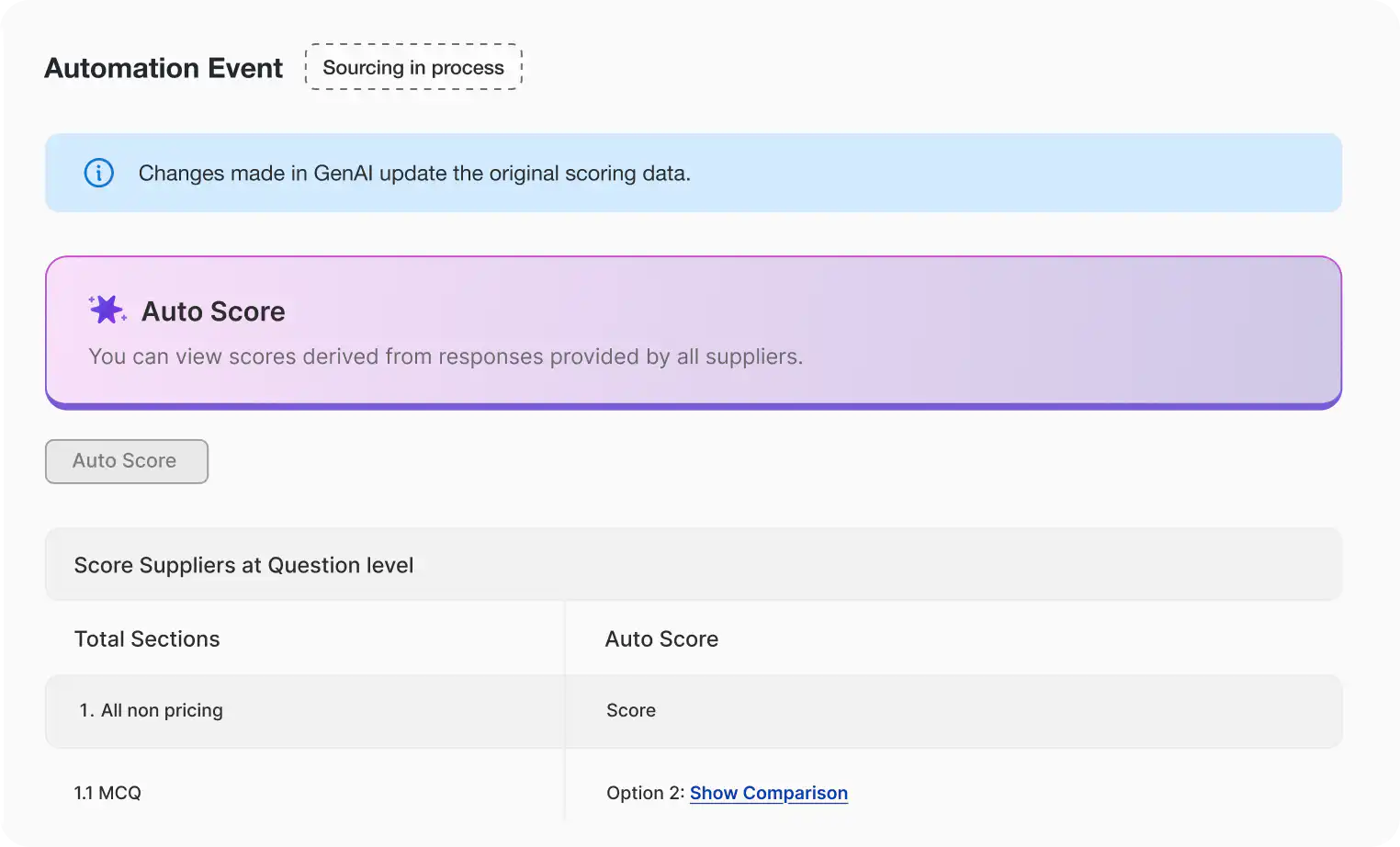
Task: Select the 1. All non pricing section row
Action: (694, 711)
